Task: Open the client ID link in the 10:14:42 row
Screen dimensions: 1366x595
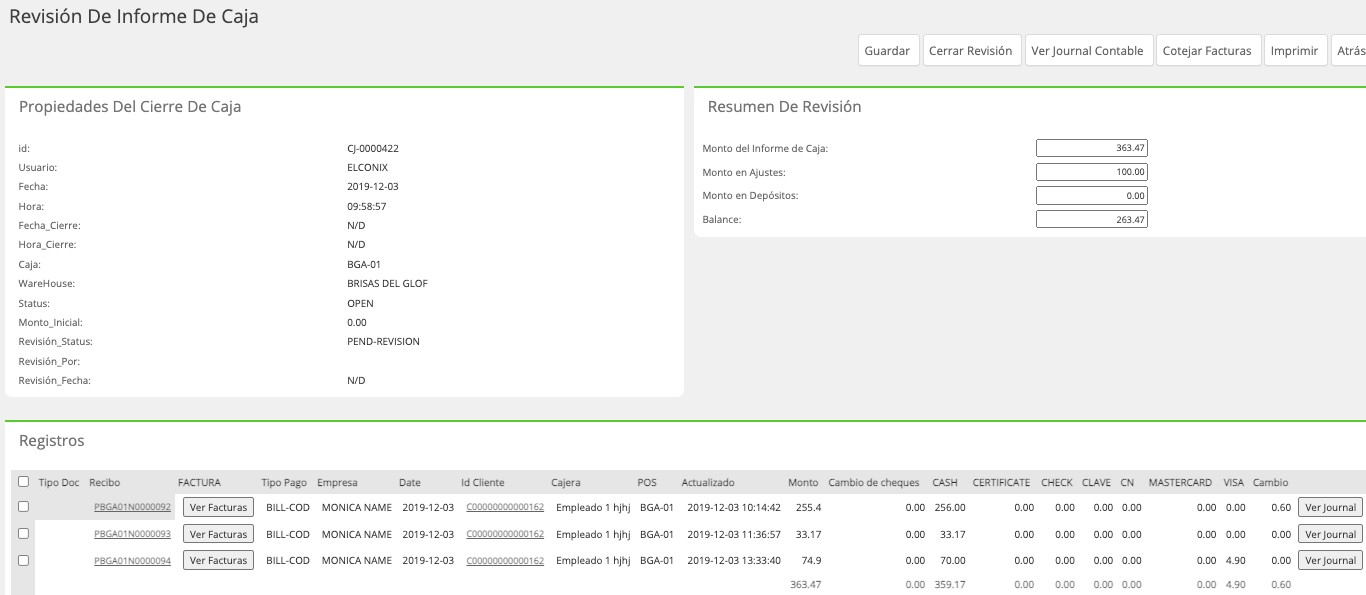Action: (505, 507)
